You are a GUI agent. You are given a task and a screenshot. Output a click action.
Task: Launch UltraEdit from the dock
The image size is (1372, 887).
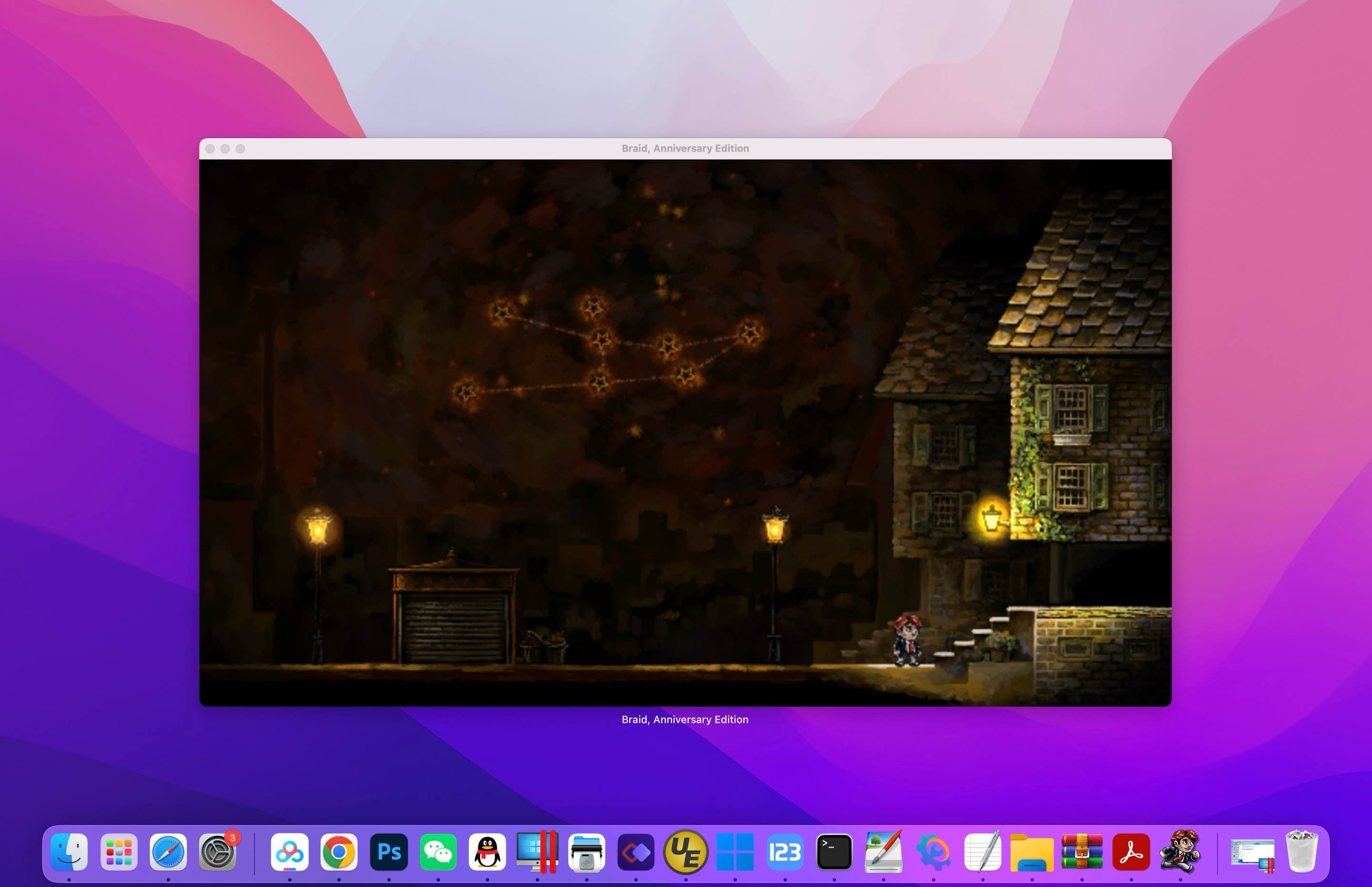(x=686, y=851)
